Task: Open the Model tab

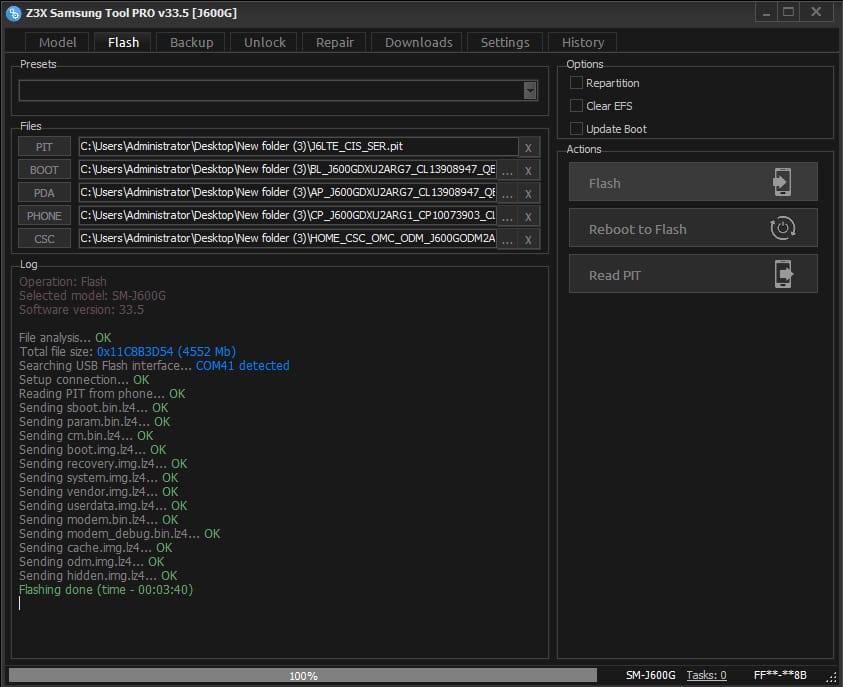Action: click(58, 42)
